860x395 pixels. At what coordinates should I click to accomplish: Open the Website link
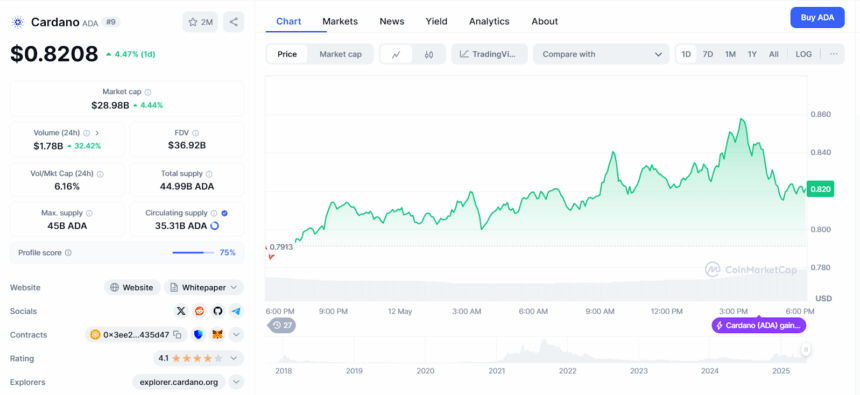tap(132, 287)
